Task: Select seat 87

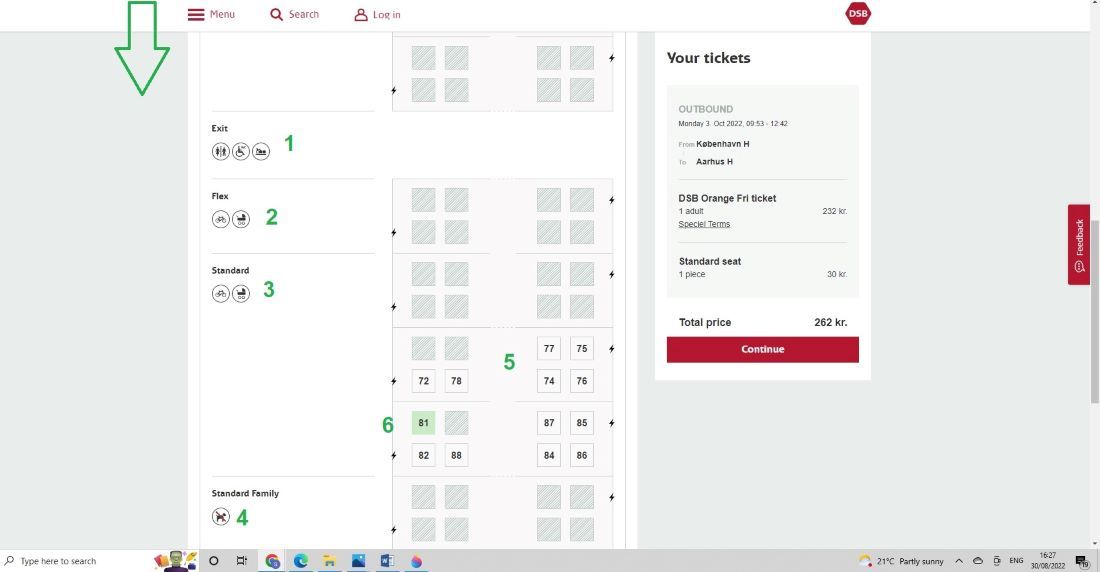Action: click(x=549, y=423)
